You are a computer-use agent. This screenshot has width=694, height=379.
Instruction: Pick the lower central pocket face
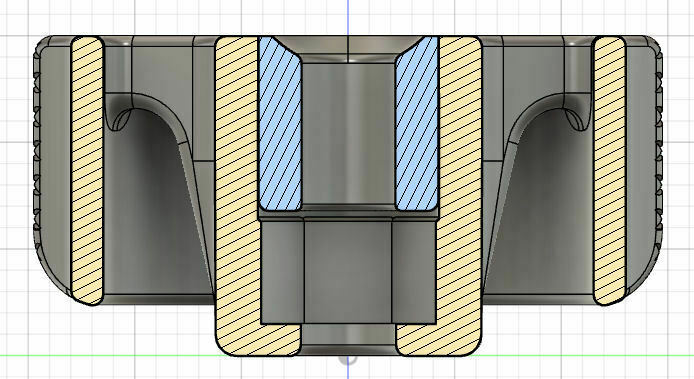(x=348, y=271)
